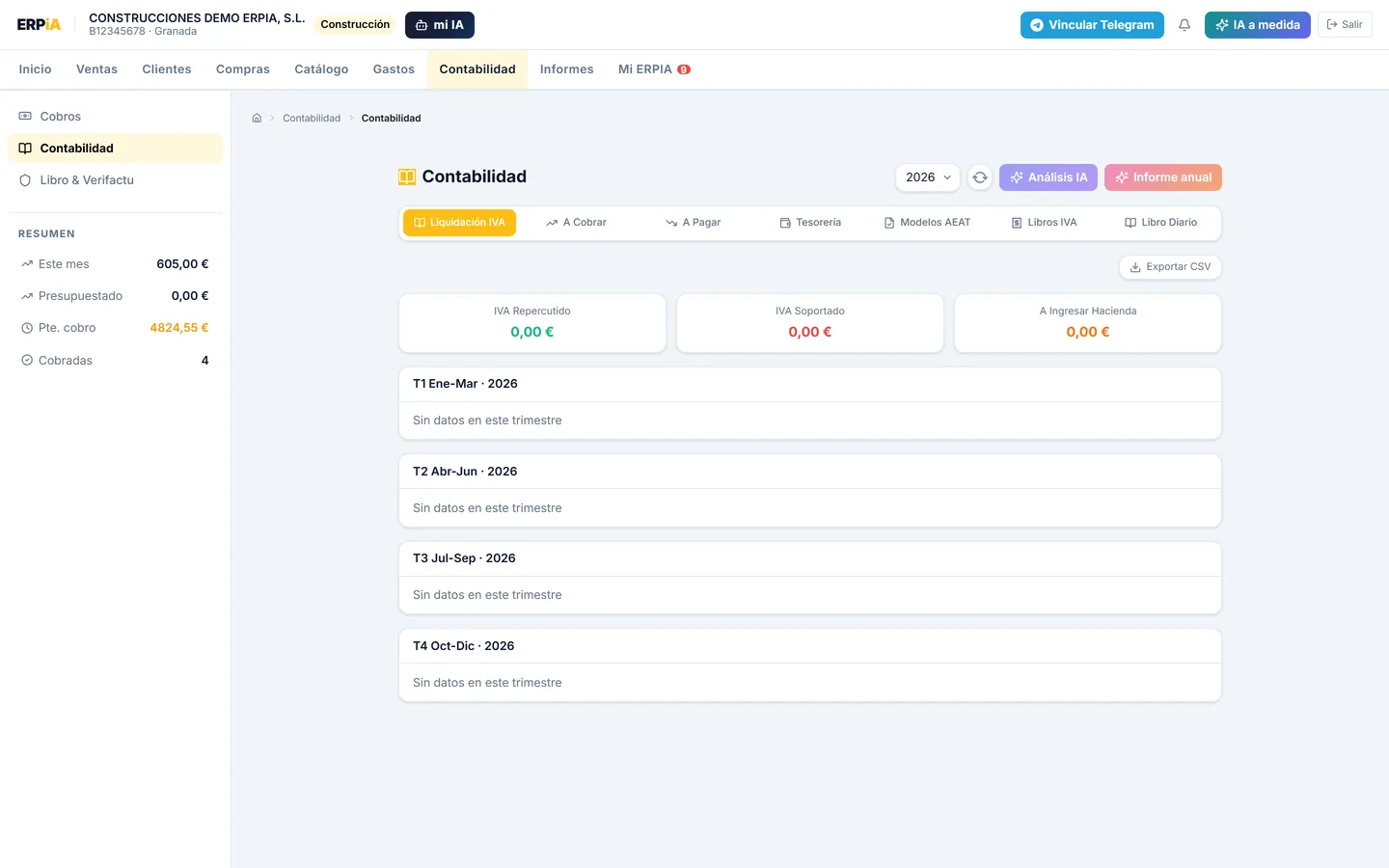Click the Este mes summary row
The width and height of the screenshot is (1389, 868).
coord(115,264)
